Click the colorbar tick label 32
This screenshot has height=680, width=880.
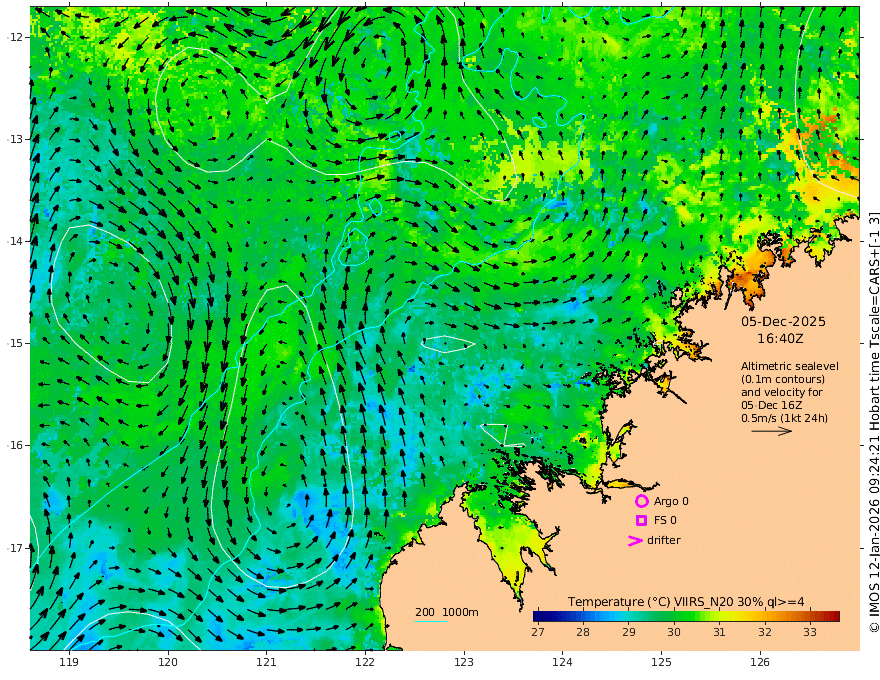(764, 632)
